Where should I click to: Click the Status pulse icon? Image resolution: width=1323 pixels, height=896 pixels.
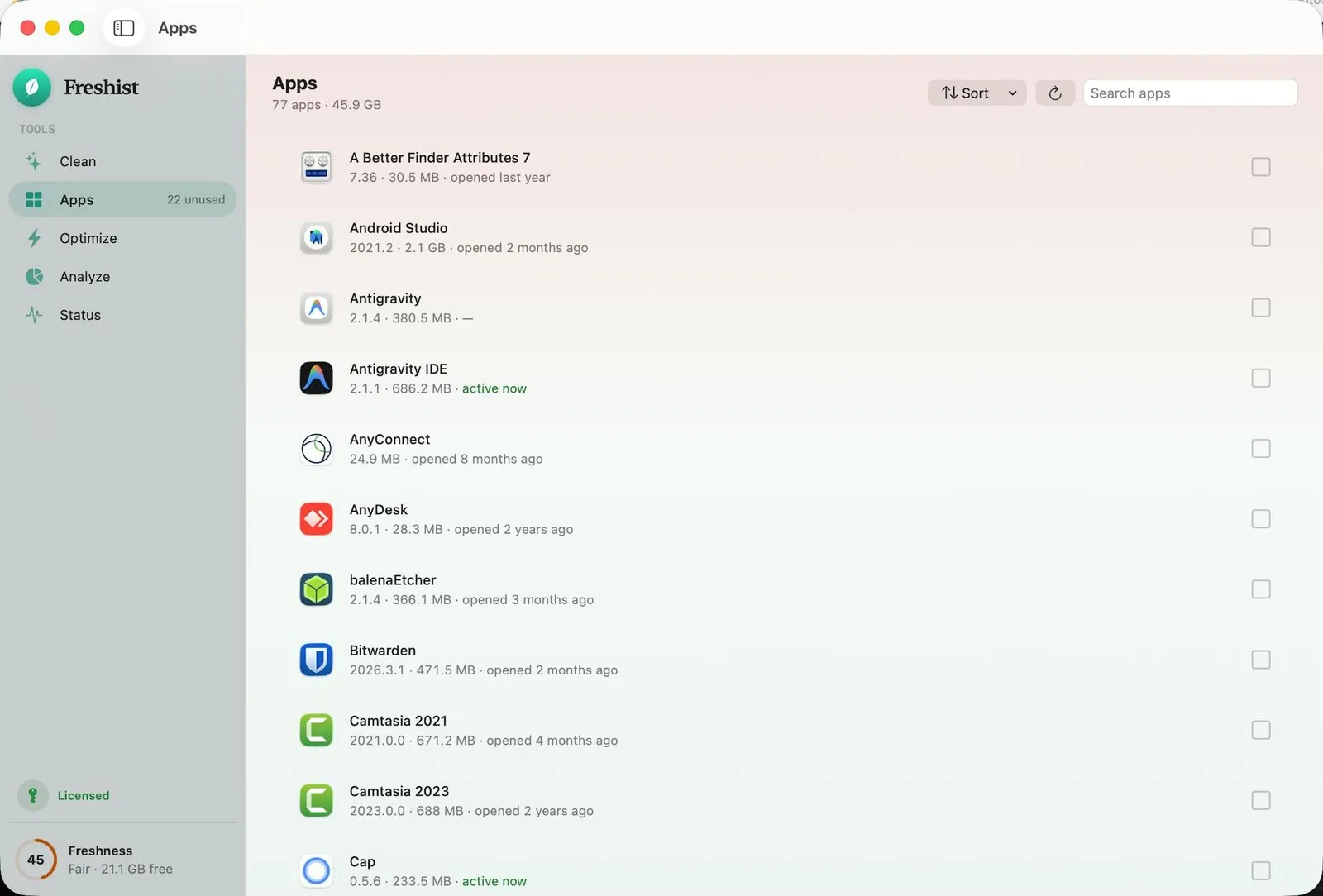click(x=34, y=315)
